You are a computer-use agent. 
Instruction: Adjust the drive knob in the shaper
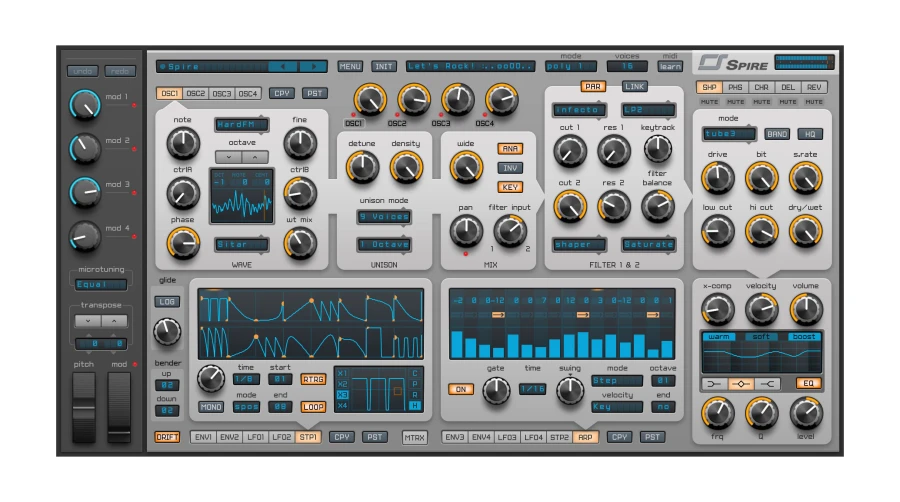(717, 178)
